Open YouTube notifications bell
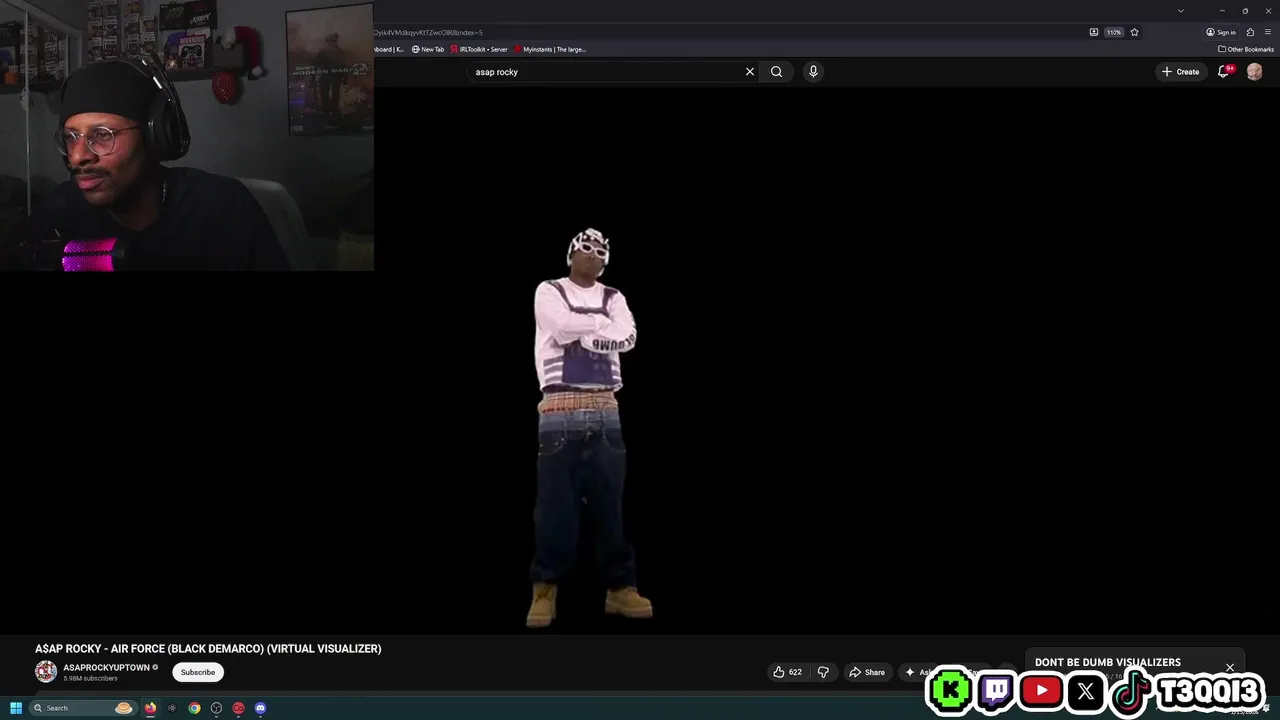 pyautogui.click(x=1224, y=71)
